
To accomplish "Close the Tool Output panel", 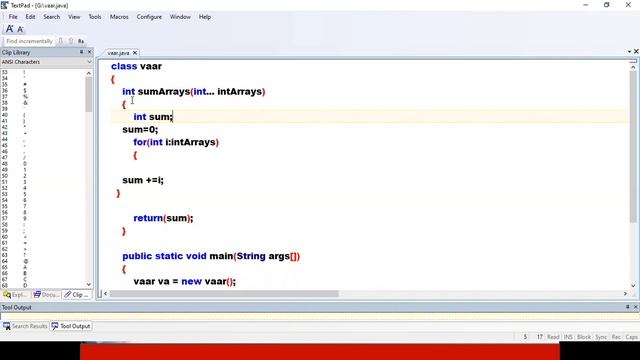I will coord(636,307).
